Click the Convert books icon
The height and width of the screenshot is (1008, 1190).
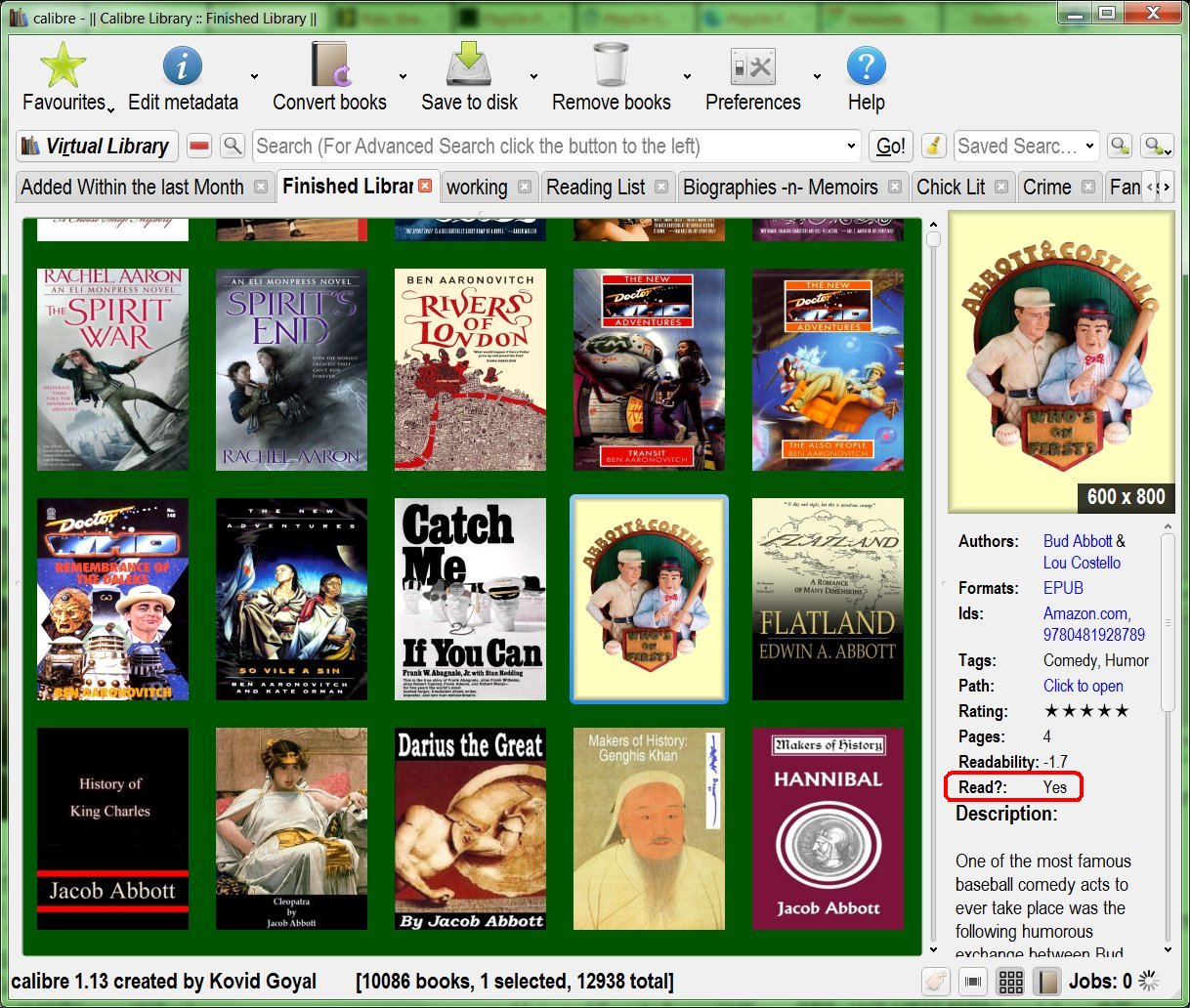330,65
